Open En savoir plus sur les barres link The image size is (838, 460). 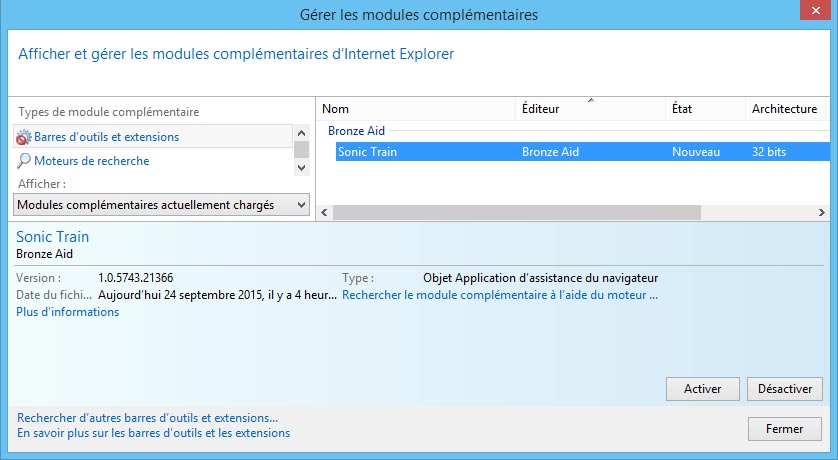click(153, 433)
